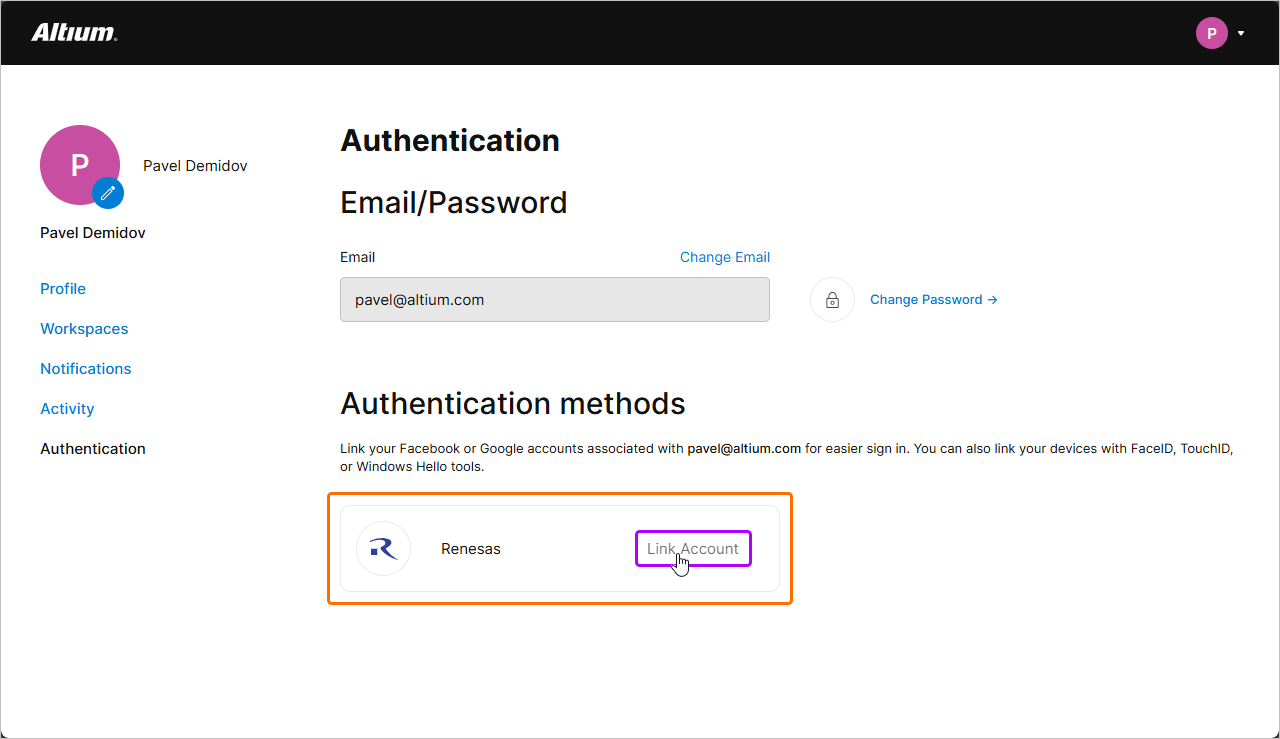1280x739 pixels.
Task: Click the Renesas provider label
Action: 471,548
